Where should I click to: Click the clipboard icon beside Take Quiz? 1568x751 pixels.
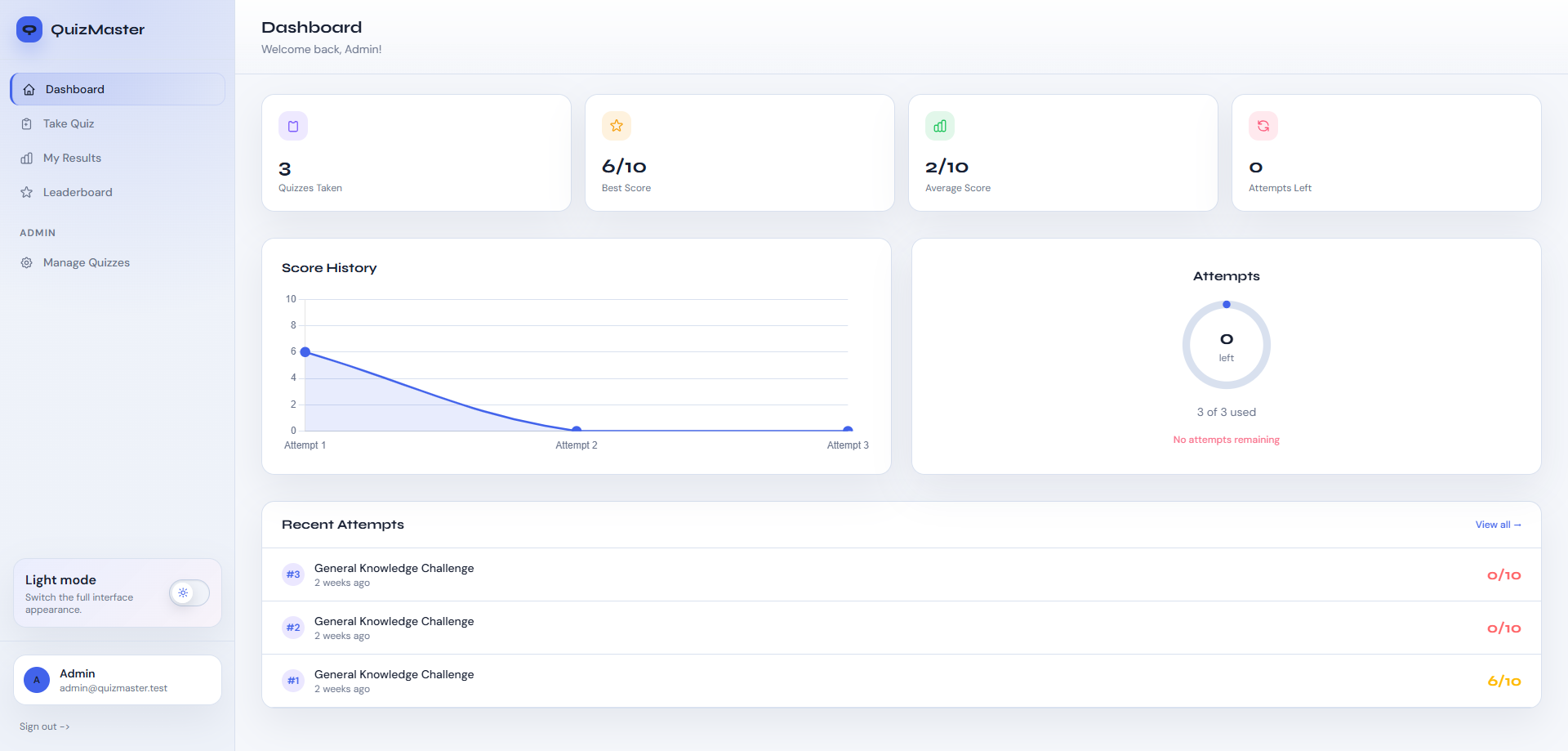pyautogui.click(x=29, y=123)
